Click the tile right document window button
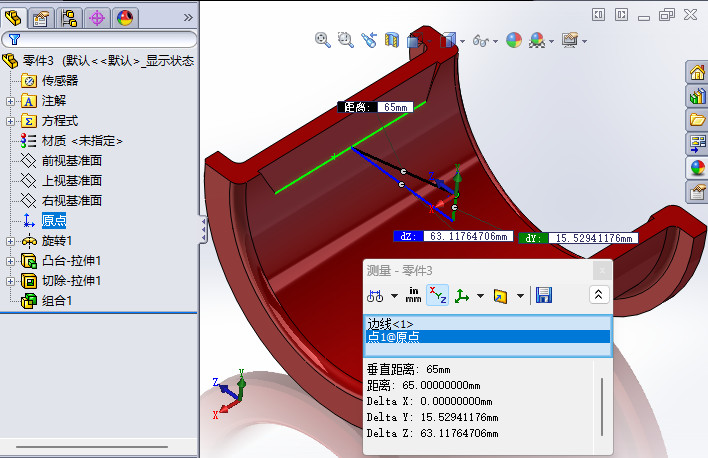708x458 pixels. (x=621, y=15)
